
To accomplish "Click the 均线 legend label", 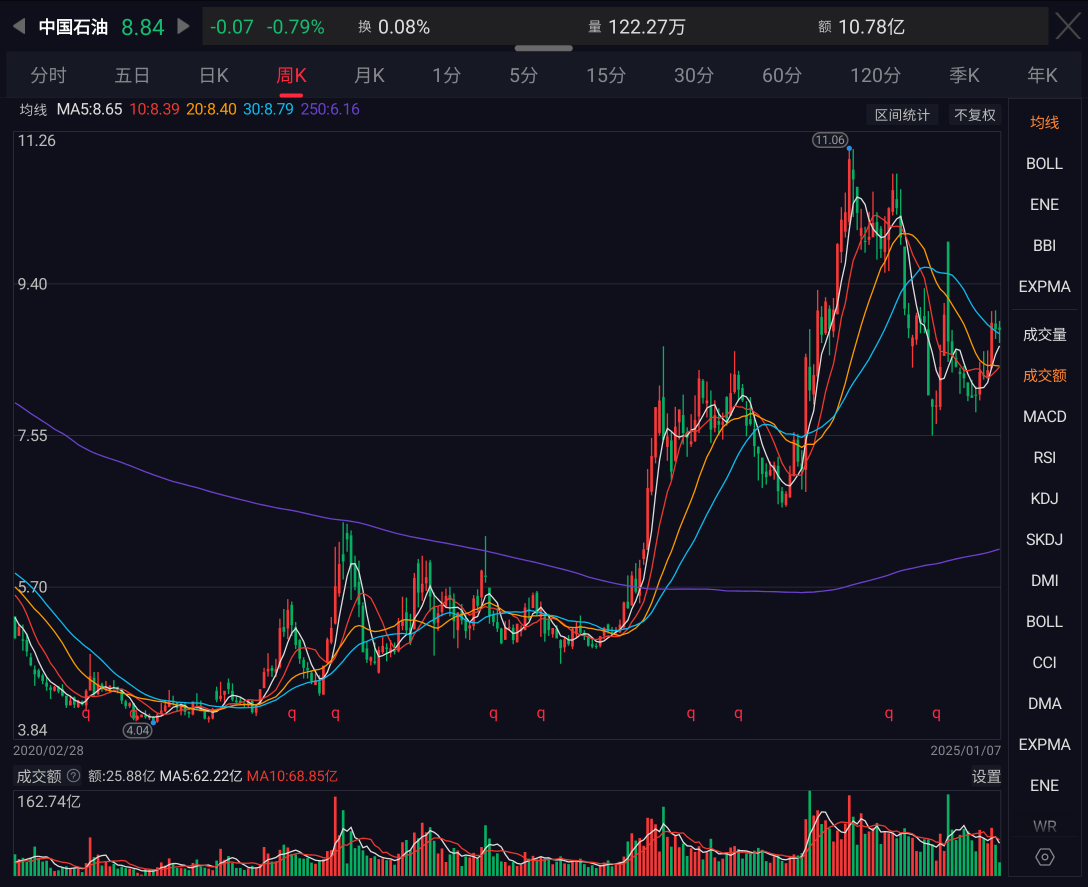I will coord(33,110).
